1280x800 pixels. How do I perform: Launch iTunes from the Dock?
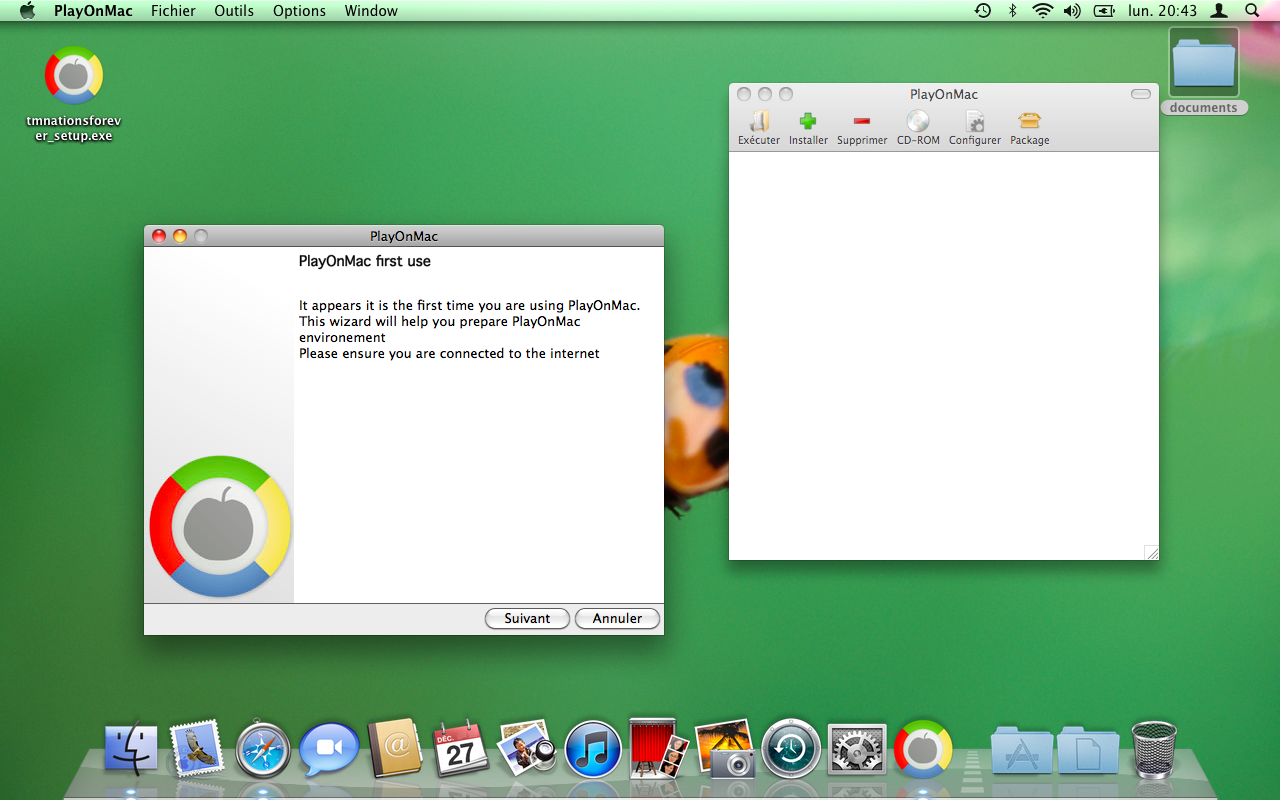coord(593,749)
